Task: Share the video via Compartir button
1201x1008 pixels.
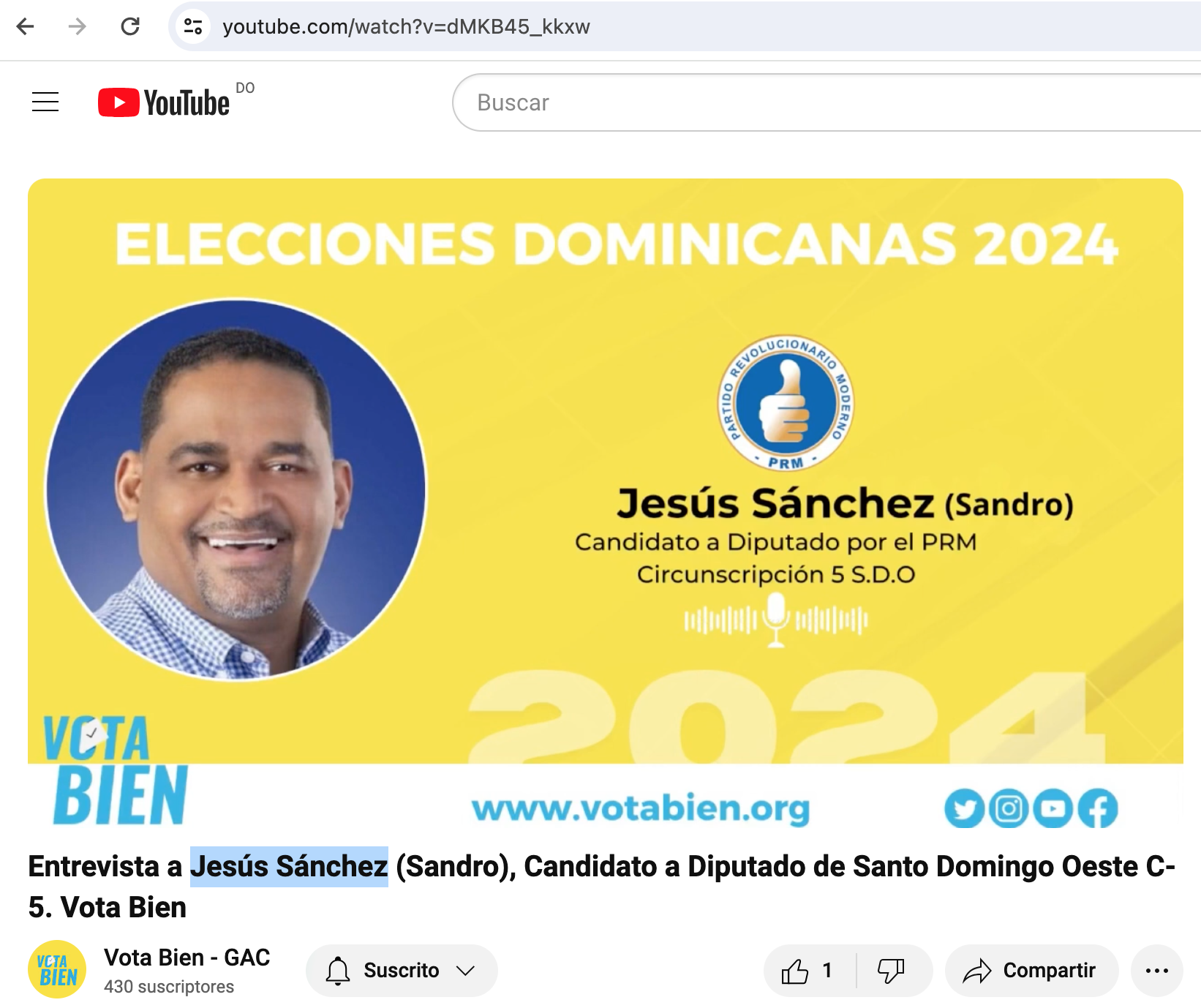Action: tap(1031, 971)
